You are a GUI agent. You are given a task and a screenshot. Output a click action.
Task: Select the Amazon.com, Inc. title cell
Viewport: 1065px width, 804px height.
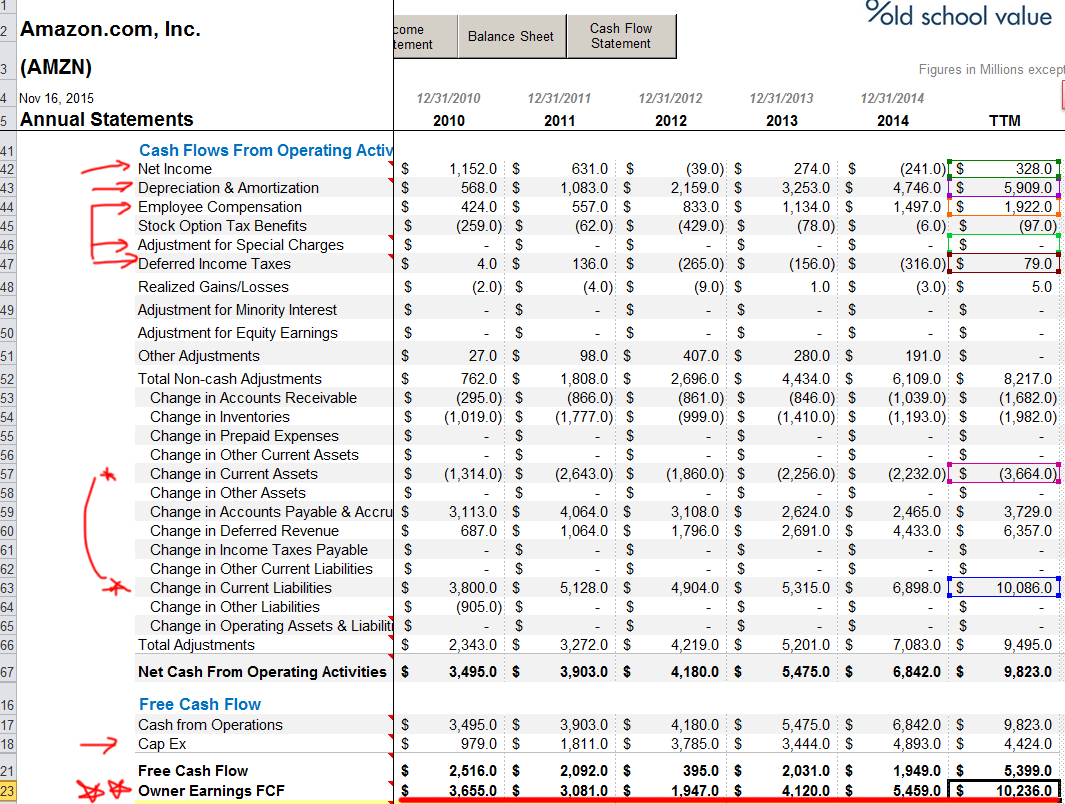[x=111, y=30]
